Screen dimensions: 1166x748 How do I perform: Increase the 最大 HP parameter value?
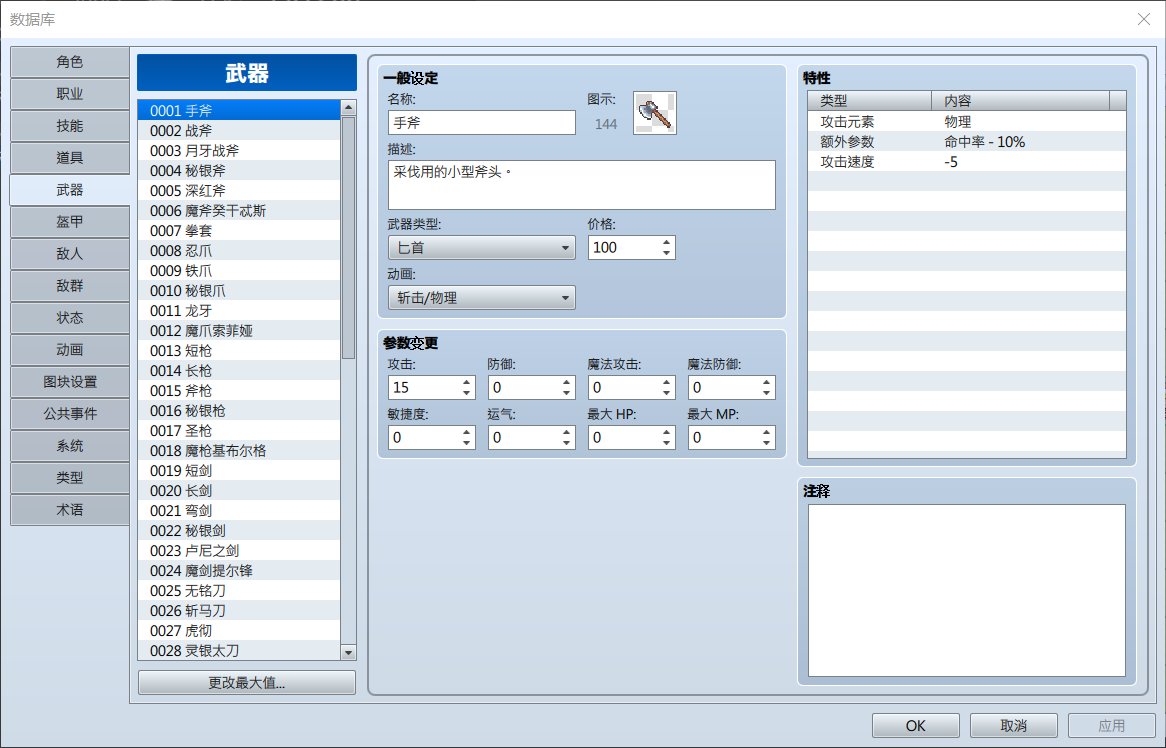[x=666, y=432]
